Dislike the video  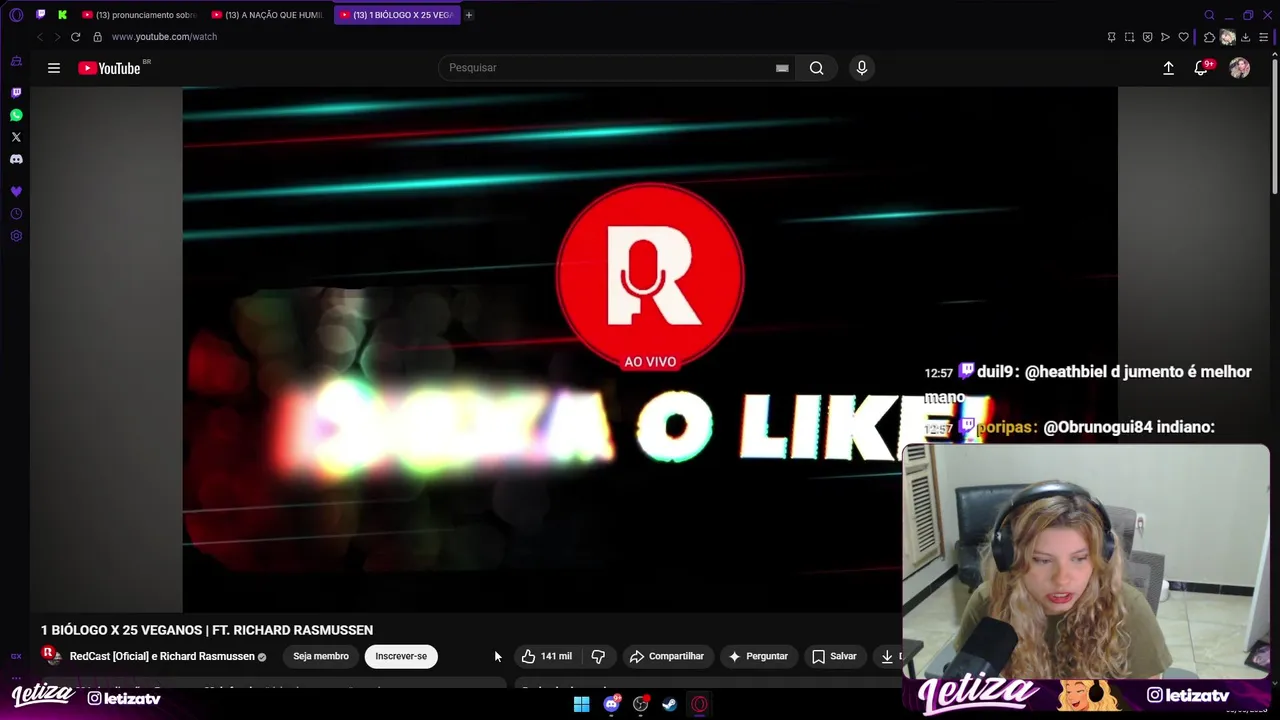[598, 656]
